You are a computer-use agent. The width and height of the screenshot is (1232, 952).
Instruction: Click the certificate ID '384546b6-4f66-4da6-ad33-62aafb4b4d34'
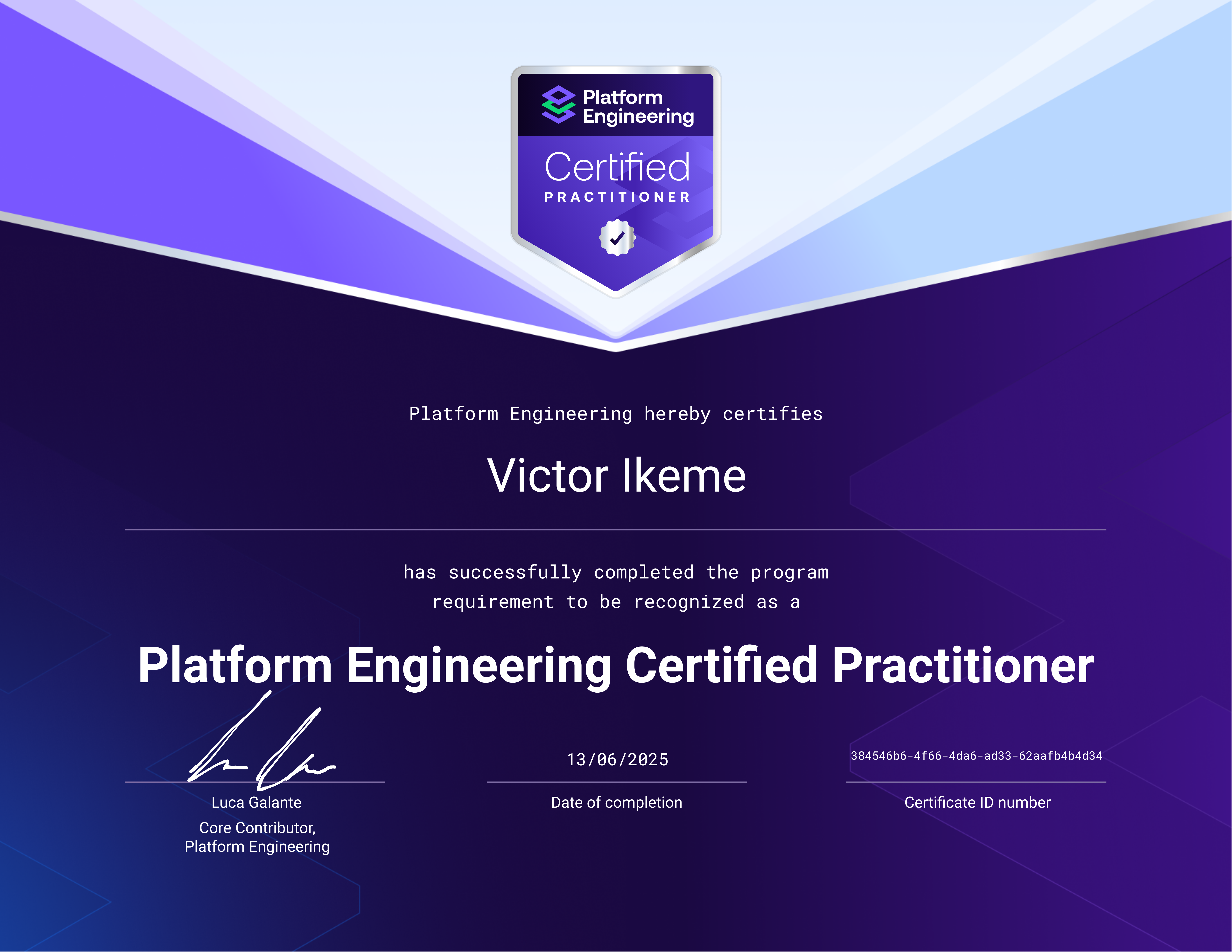(976, 756)
